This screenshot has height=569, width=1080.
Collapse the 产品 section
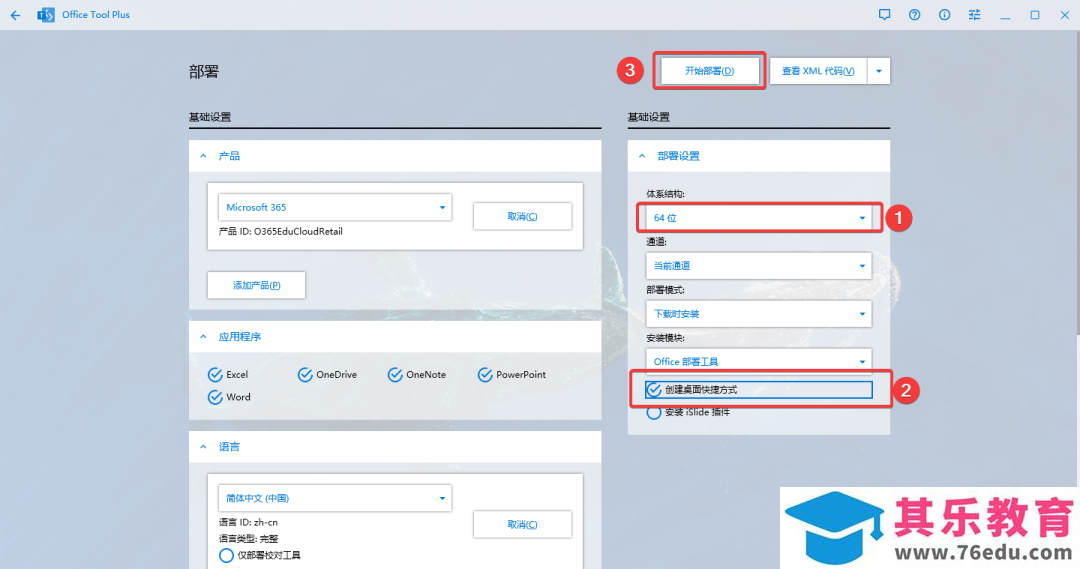pos(203,156)
